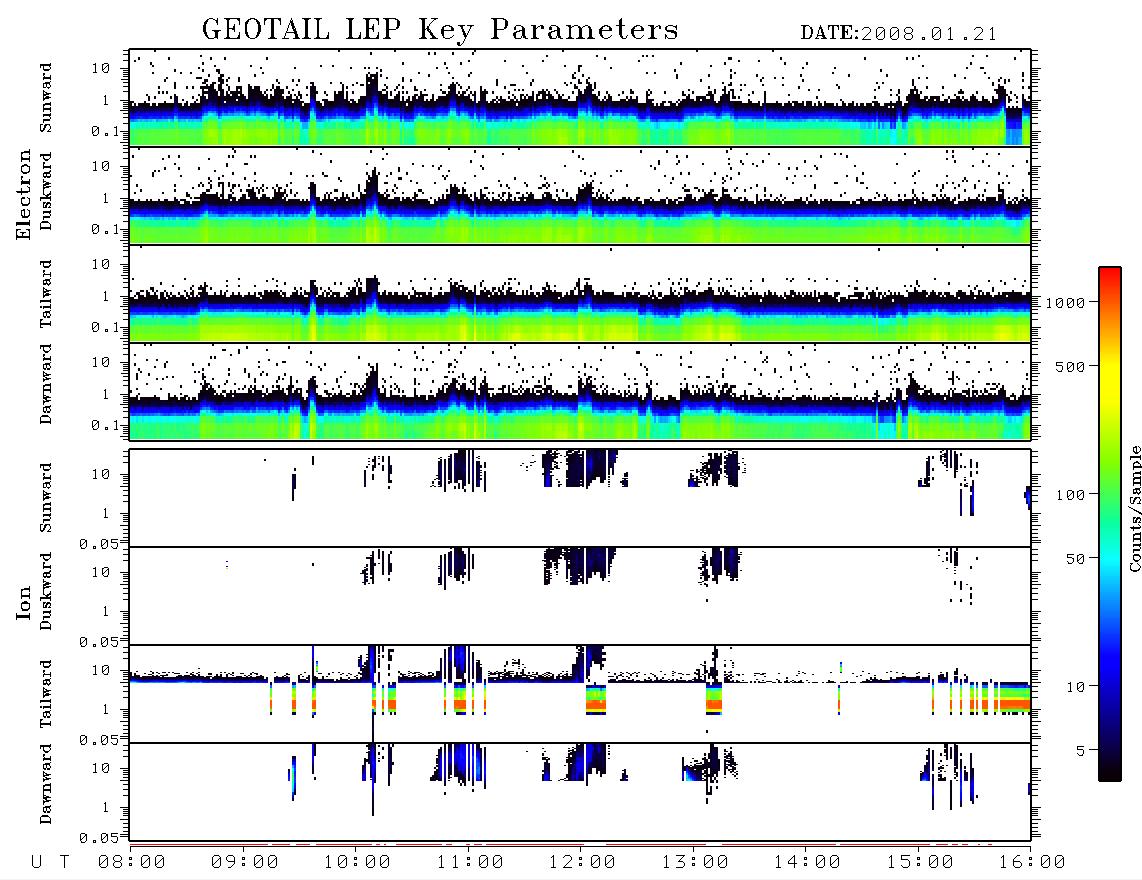1142x880 pixels.
Task: Click the 10 color bar tick label
Action: tap(1076, 687)
